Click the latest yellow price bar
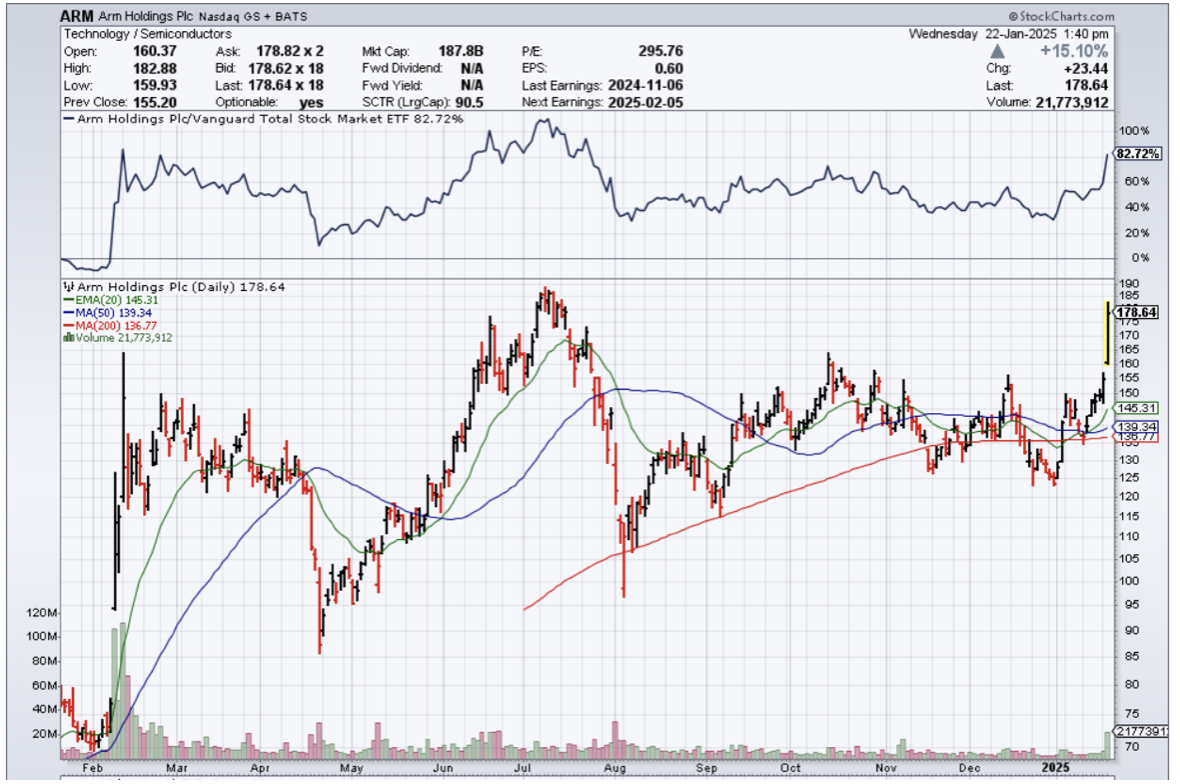Image resolution: width=1180 pixels, height=784 pixels. pyautogui.click(x=1106, y=332)
